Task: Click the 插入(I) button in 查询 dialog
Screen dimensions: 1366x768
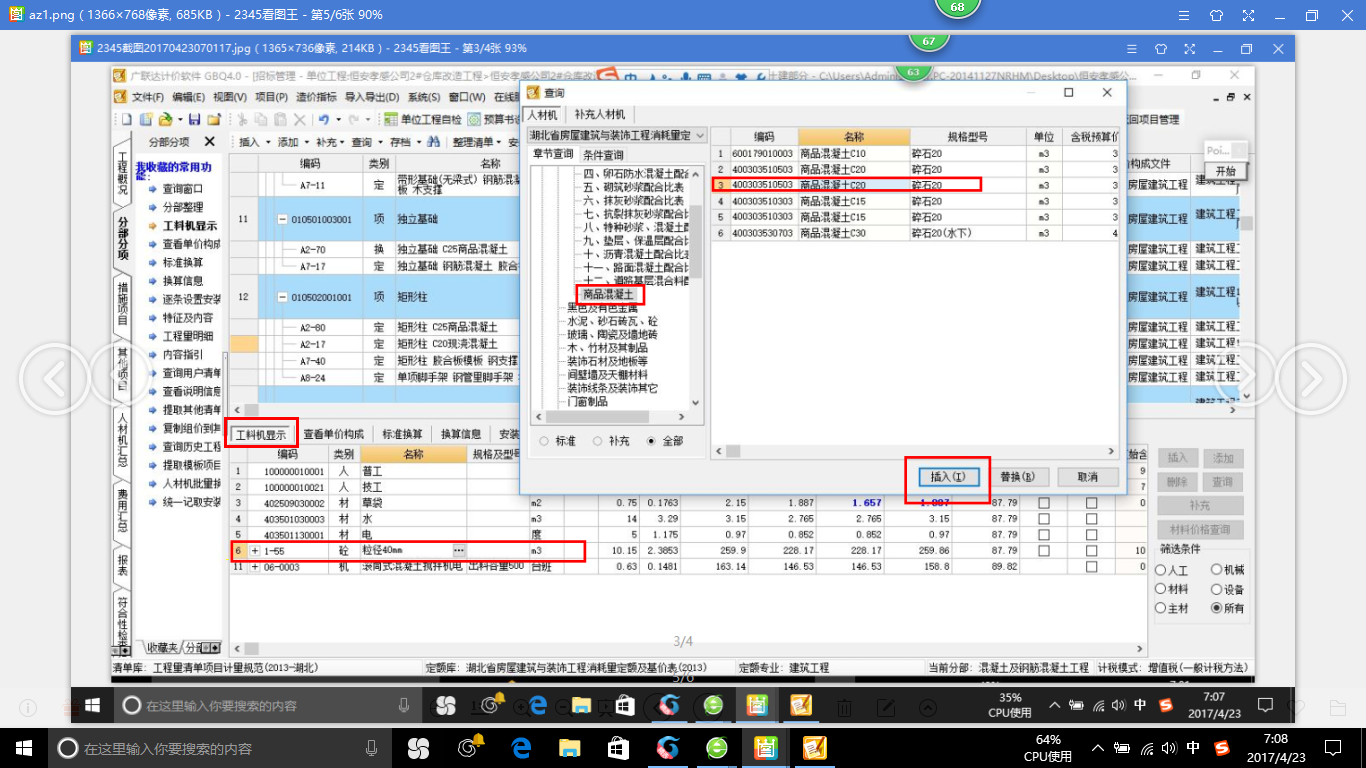Action: 947,477
